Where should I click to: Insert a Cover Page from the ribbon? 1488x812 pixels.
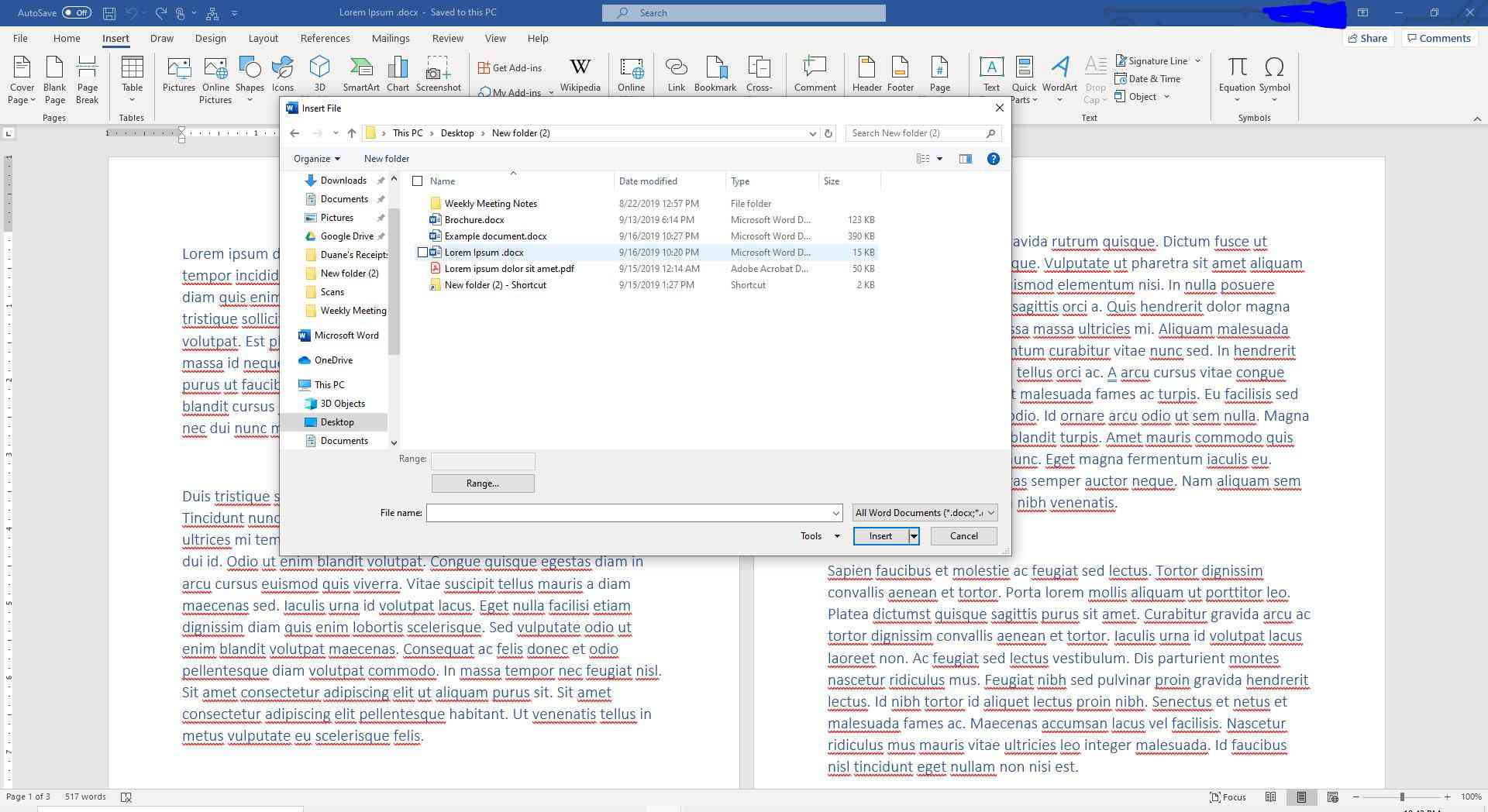click(22, 80)
